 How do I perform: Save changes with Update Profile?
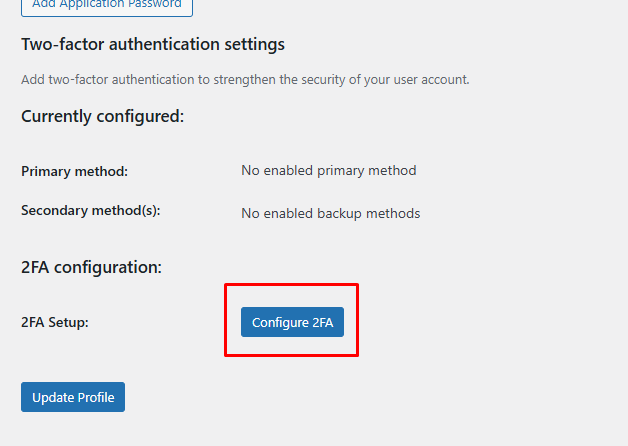[x=73, y=397]
